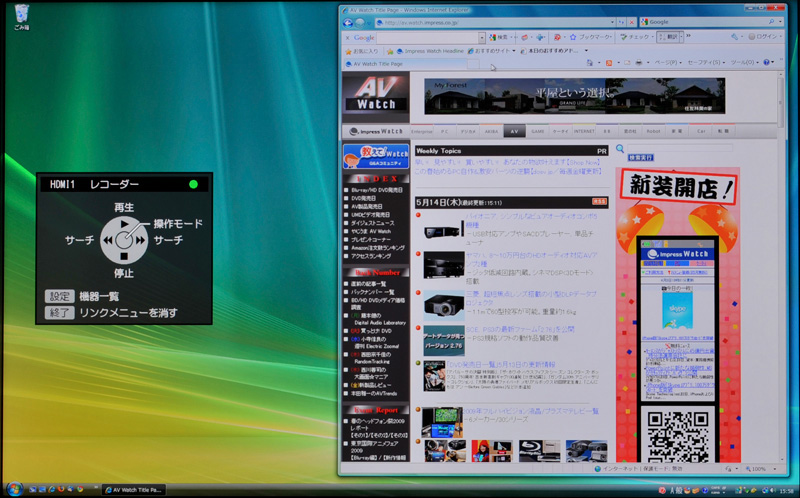Image resolution: width=800 pixels, height=498 pixels.
Task: Select the GAME tab in site navigation
Action: point(538,131)
